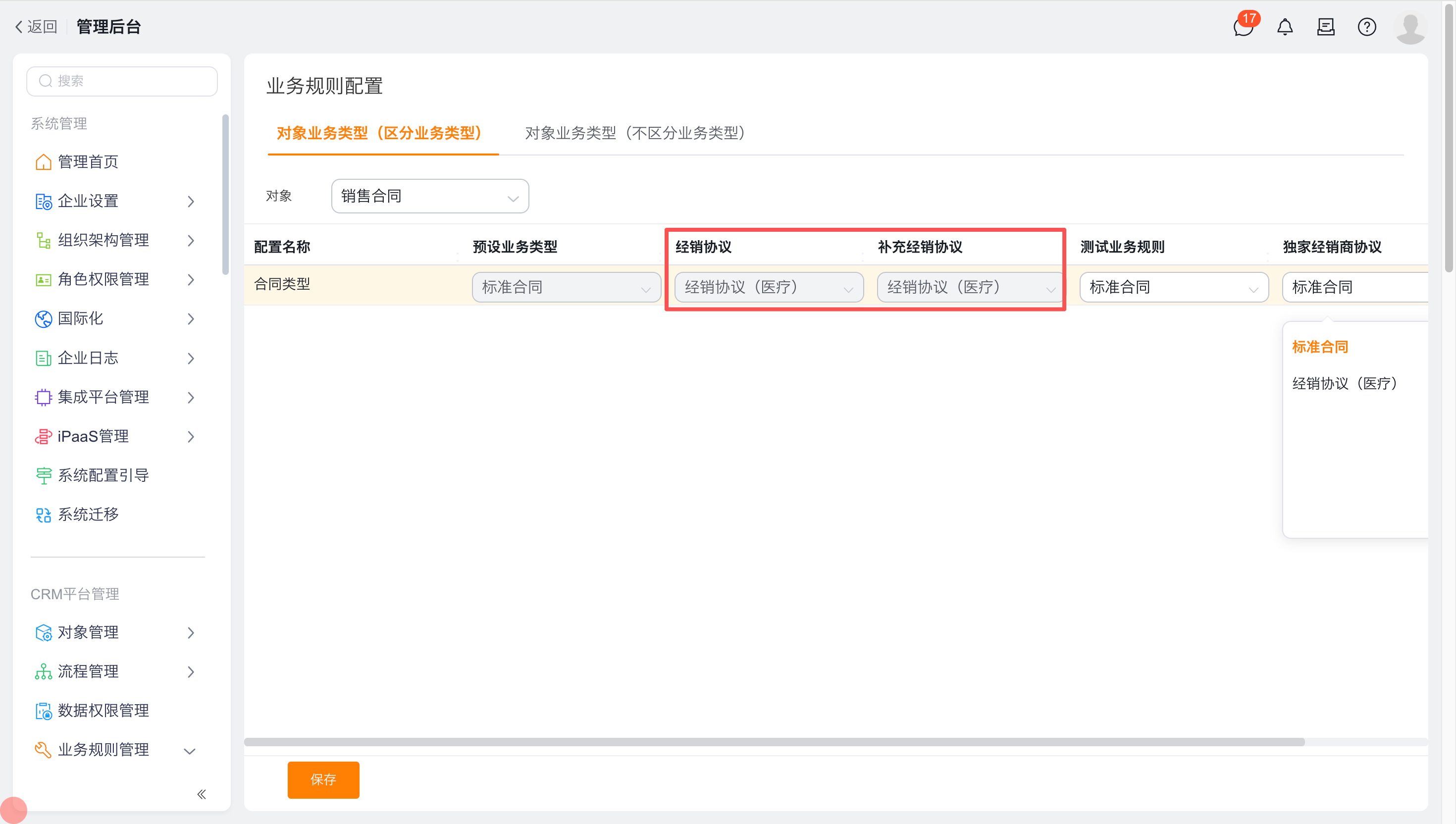Image resolution: width=1456 pixels, height=824 pixels.
Task: Open the chat messages icon with badge 17
Action: tap(1243, 27)
